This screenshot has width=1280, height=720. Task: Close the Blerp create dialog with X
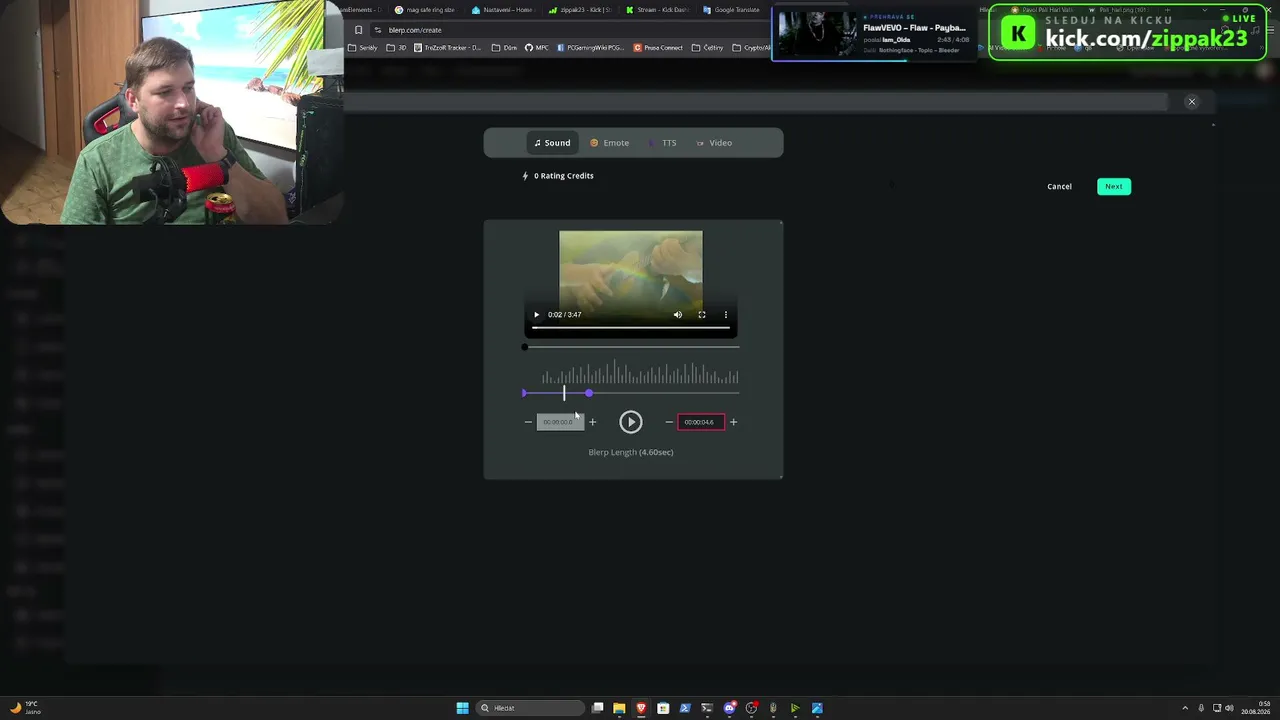[x=1191, y=101]
